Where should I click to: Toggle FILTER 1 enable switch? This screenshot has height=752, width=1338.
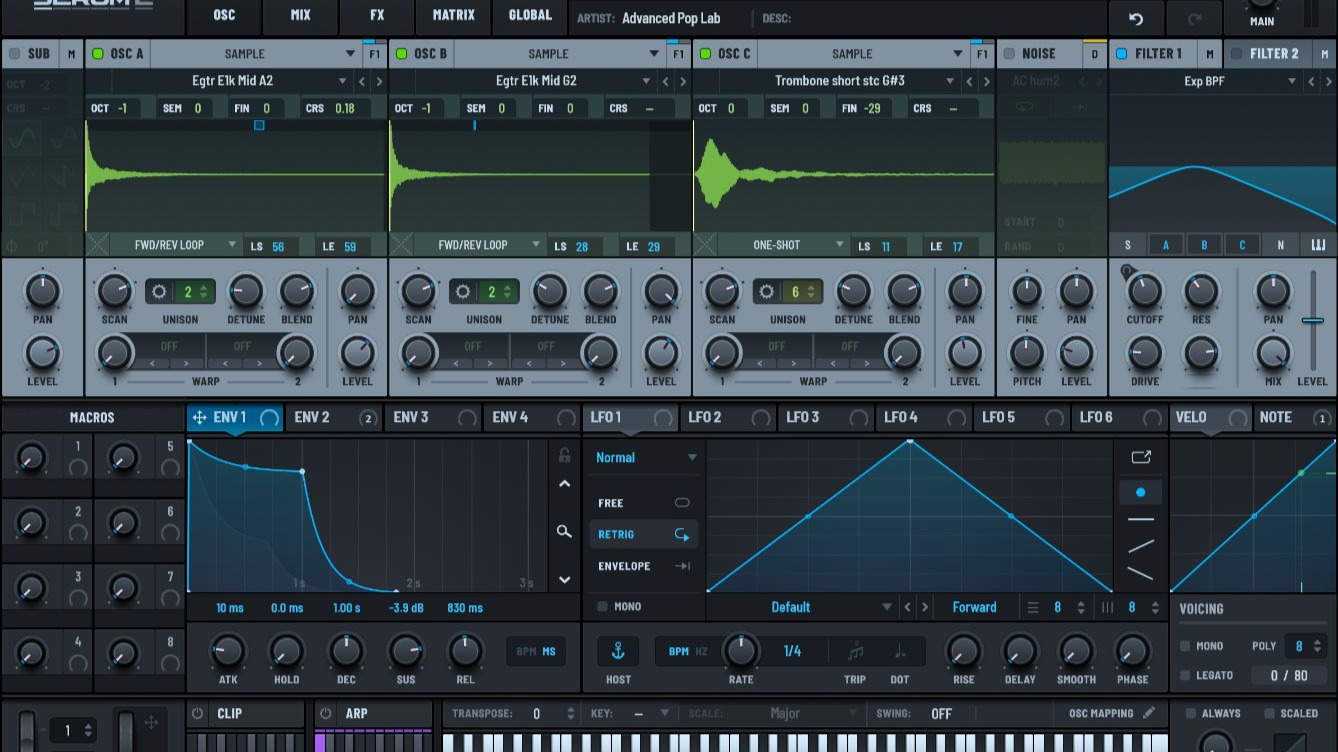click(1121, 54)
